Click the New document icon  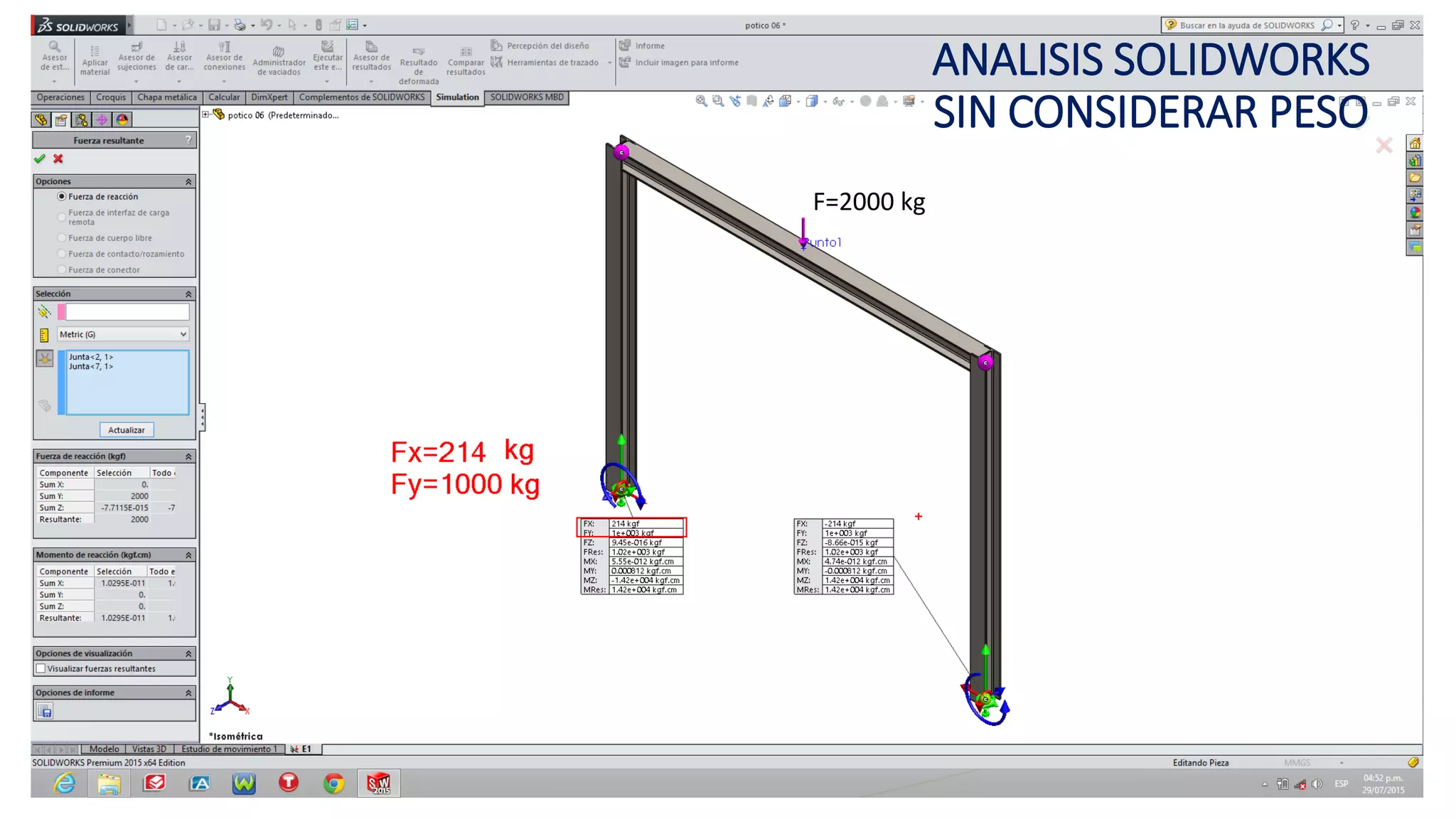[x=162, y=25]
